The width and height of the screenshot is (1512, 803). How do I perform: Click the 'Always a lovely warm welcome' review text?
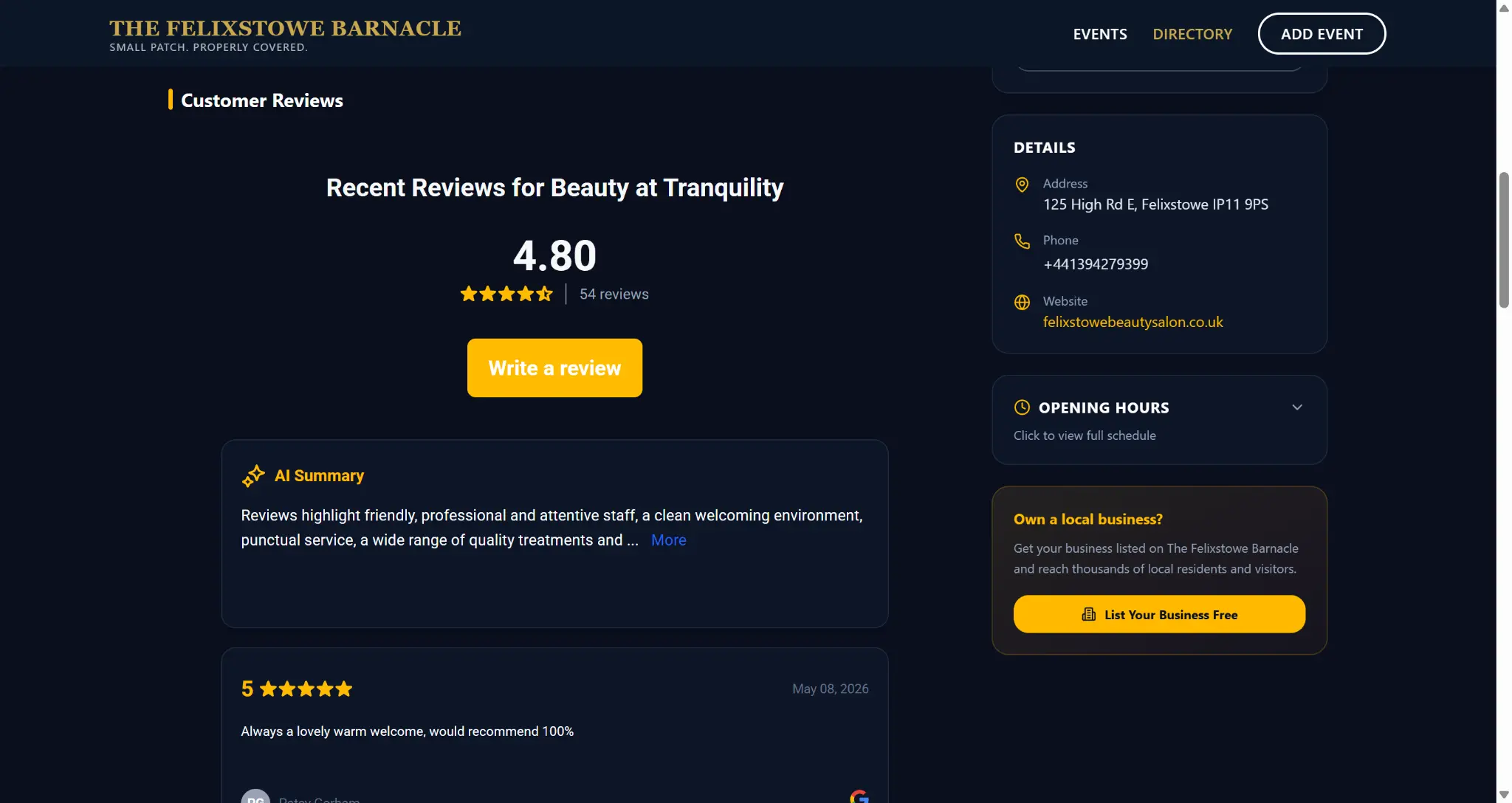tap(407, 731)
